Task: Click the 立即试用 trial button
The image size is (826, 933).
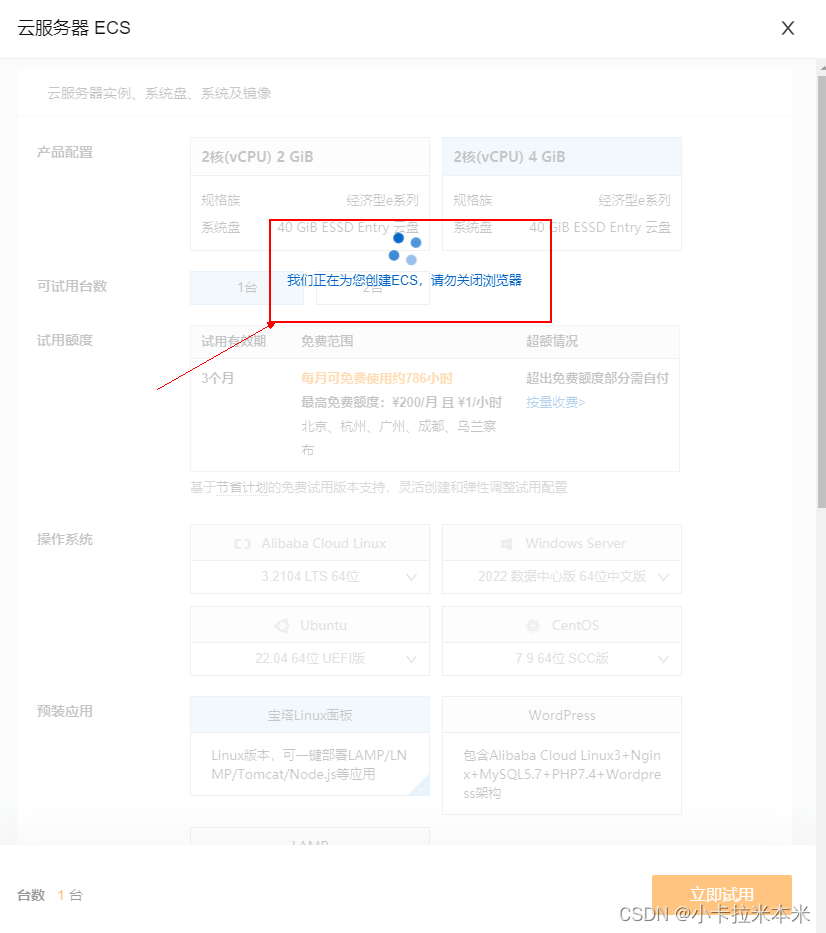Action: click(720, 895)
